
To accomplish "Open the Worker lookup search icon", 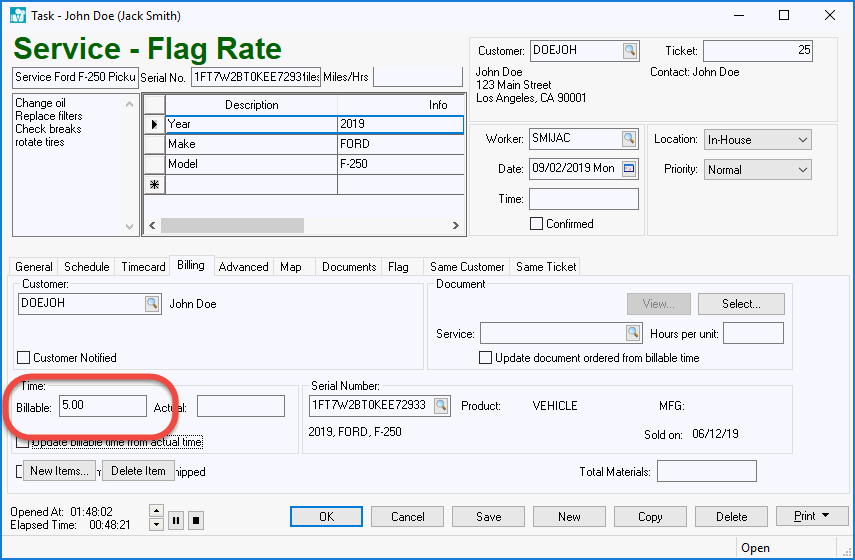I will pos(629,139).
